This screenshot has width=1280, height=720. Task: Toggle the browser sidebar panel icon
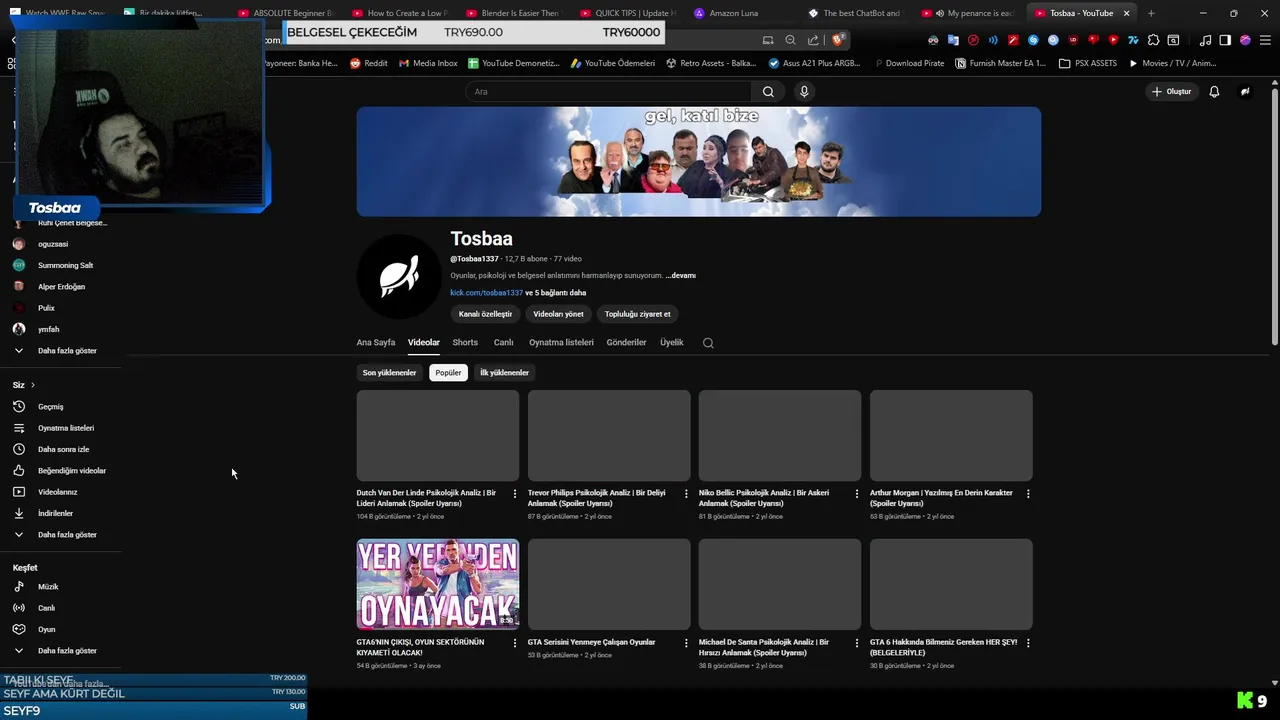(1225, 40)
